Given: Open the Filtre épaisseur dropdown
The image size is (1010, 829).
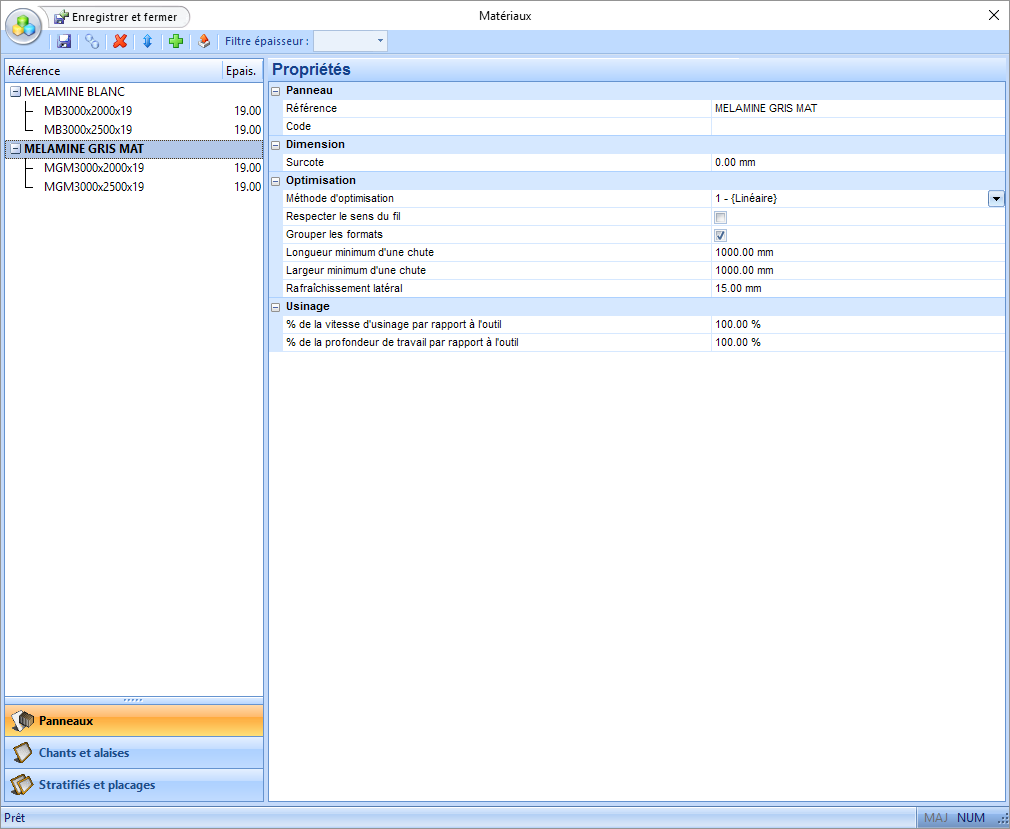Looking at the screenshot, I should 380,41.
